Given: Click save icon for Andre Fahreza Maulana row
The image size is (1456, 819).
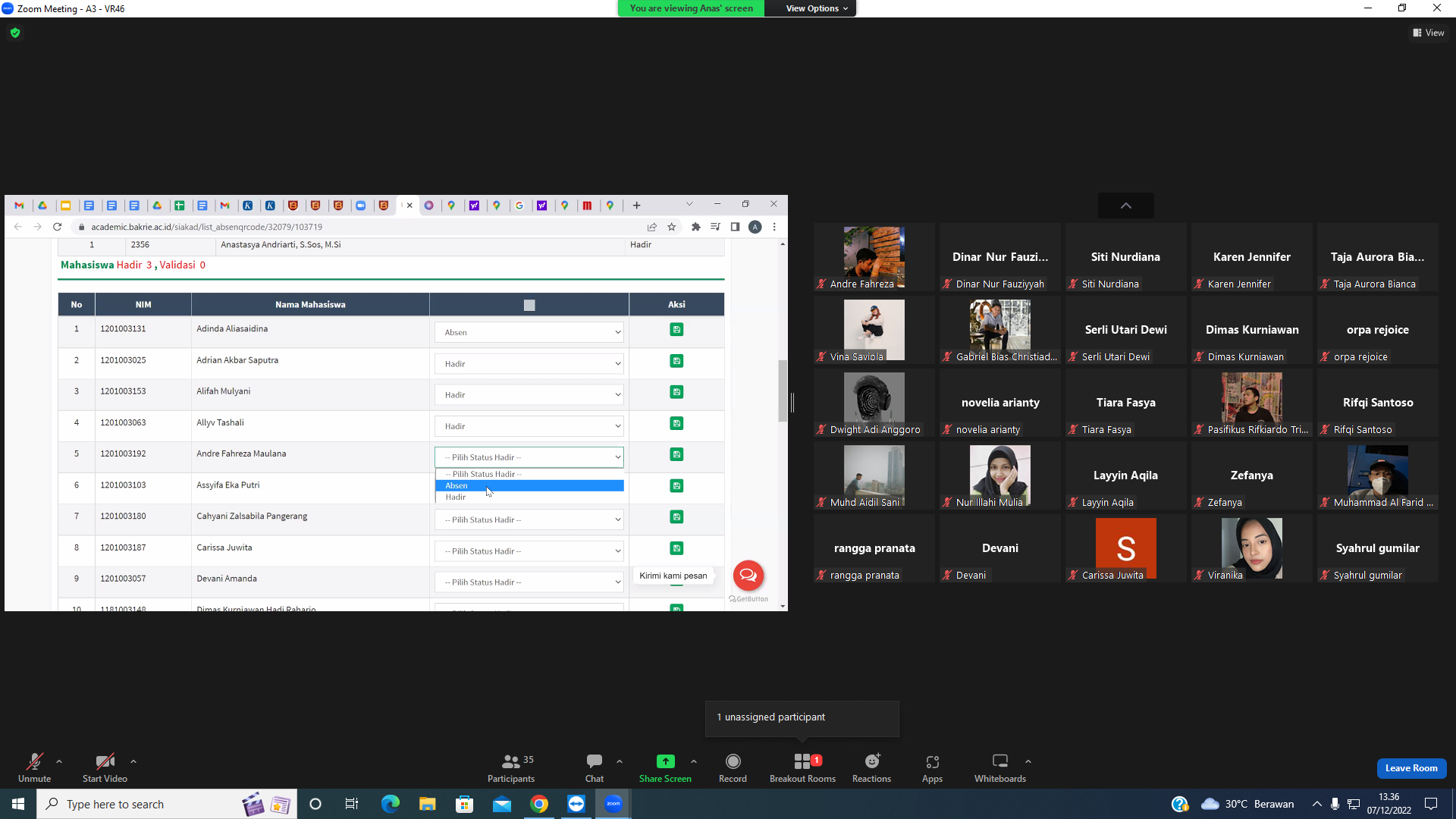Looking at the screenshot, I should [676, 454].
